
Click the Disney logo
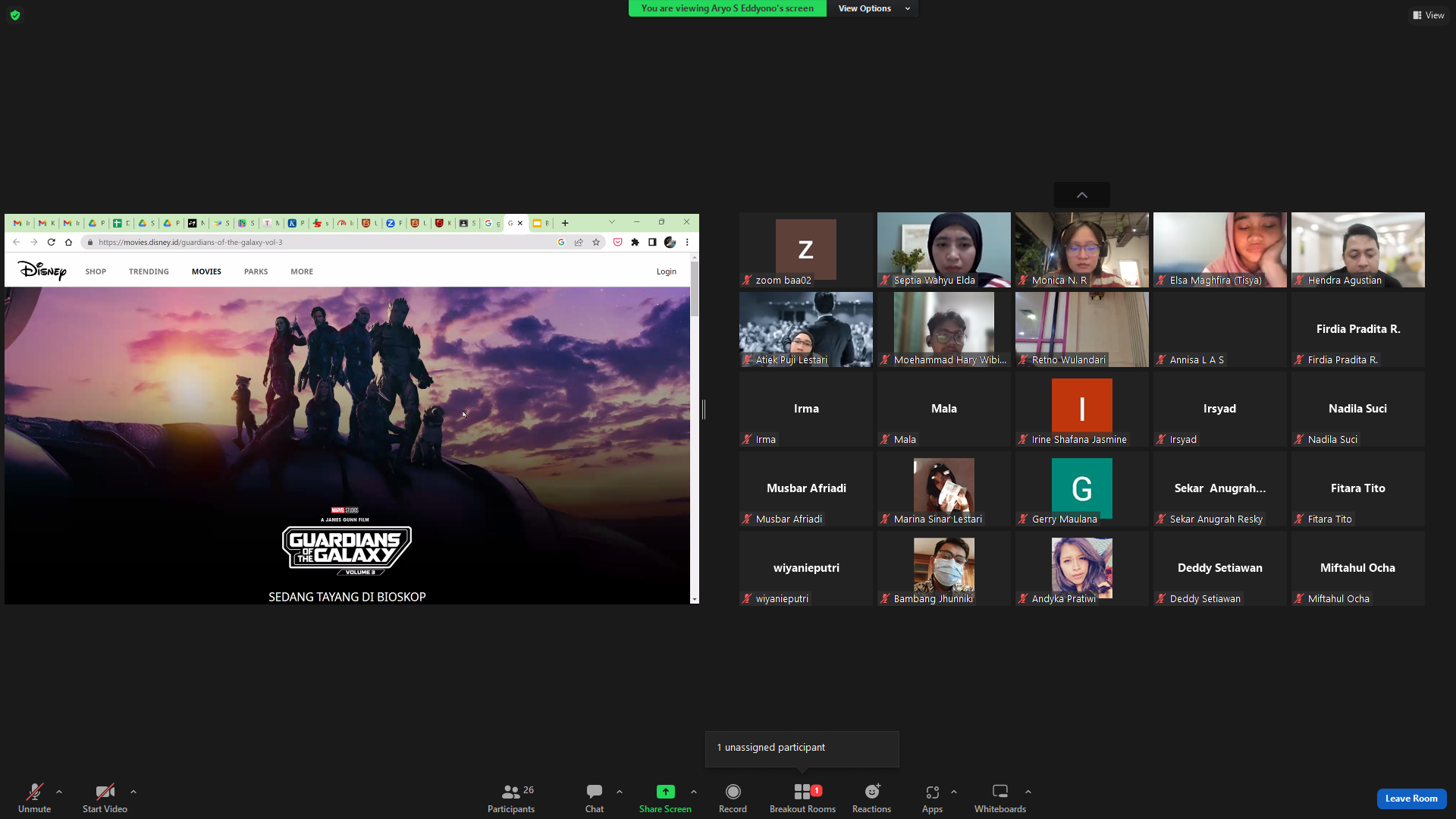point(42,271)
